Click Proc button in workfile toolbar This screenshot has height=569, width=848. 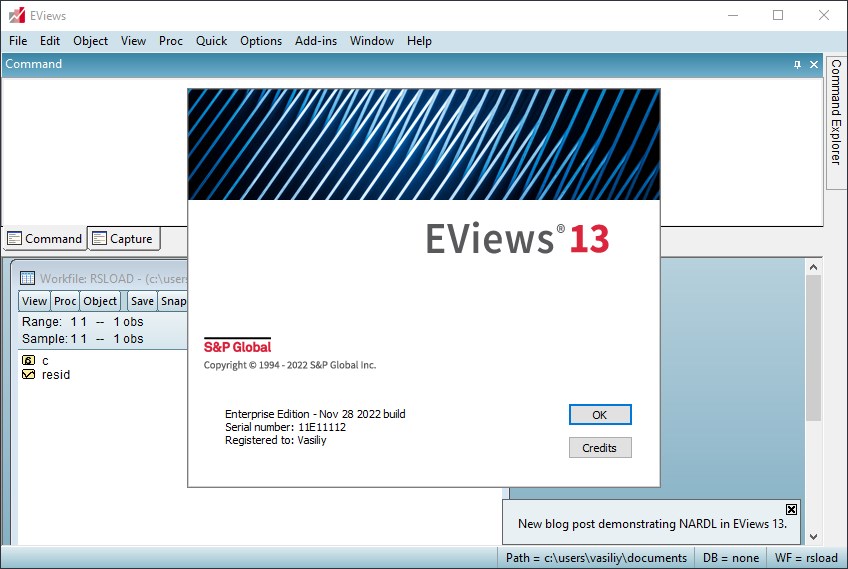click(x=65, y=301)
